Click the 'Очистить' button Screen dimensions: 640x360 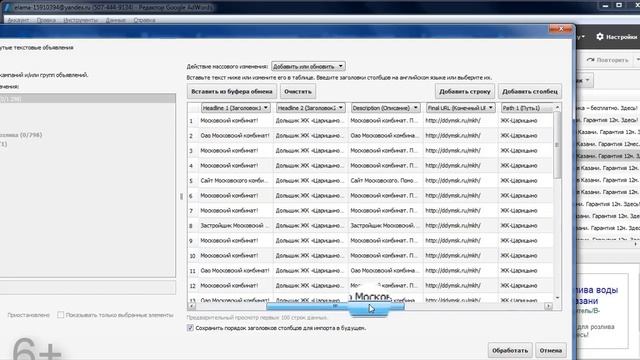coord(298,91)
